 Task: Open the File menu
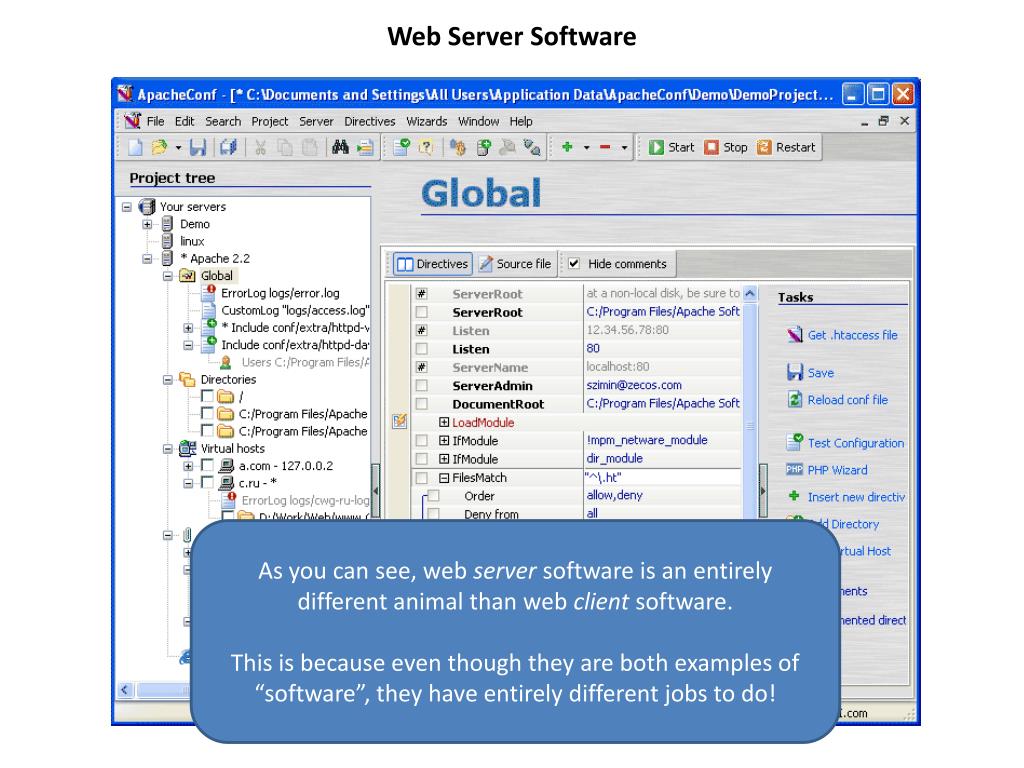(x=155, y=121)
